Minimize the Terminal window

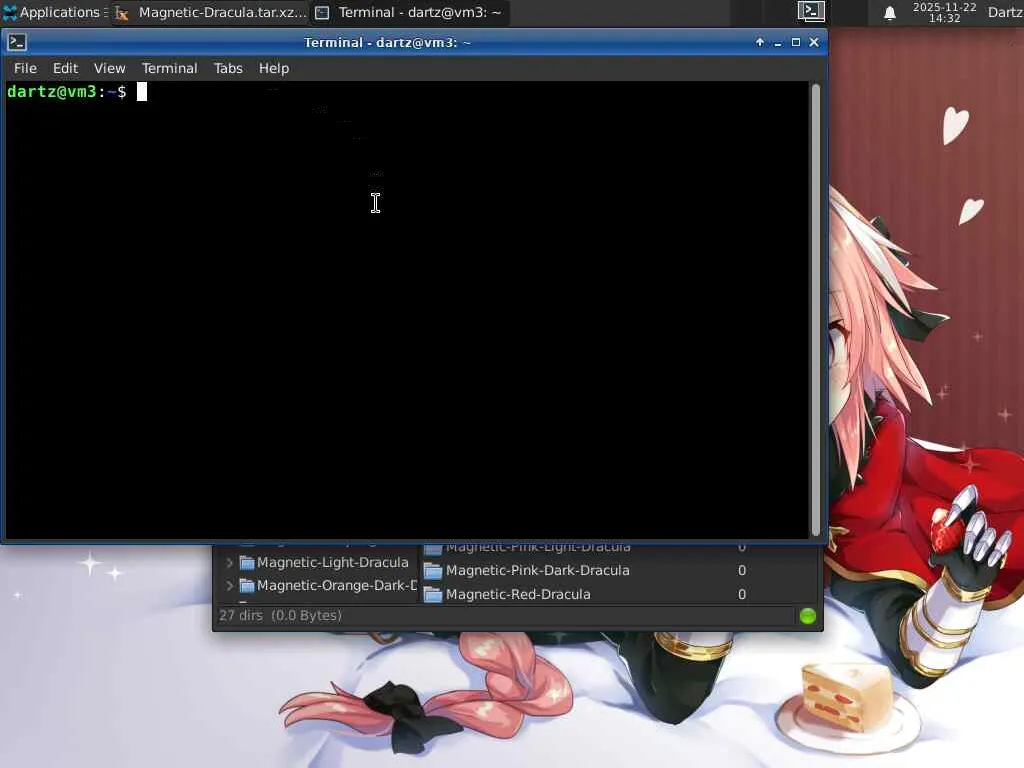tap(778, 42)
